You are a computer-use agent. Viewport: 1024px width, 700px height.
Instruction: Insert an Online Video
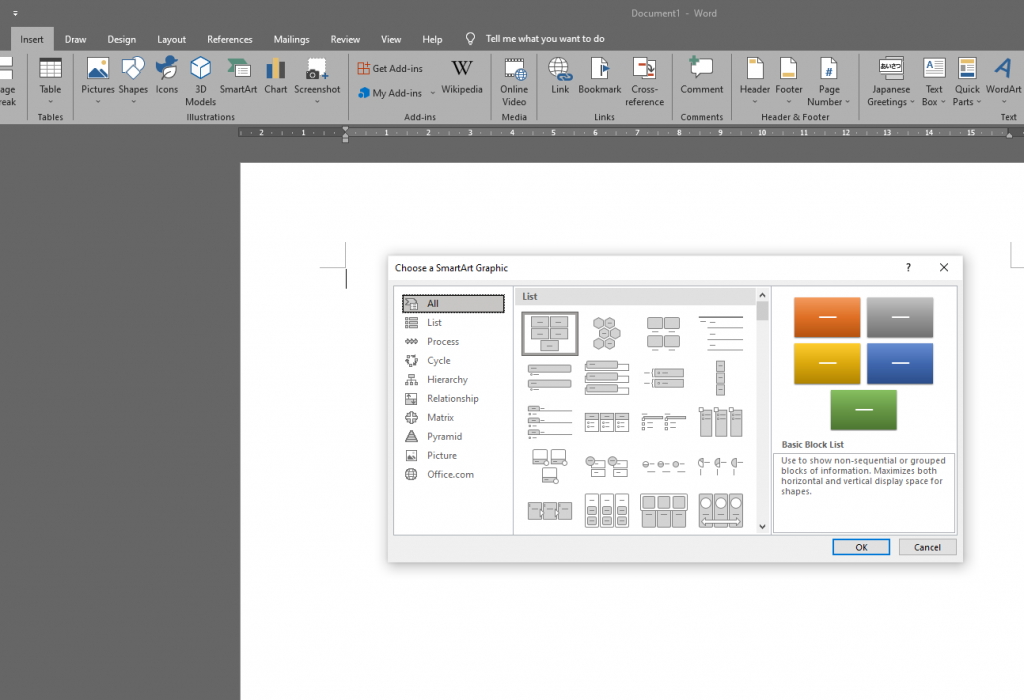coord(513,80)
